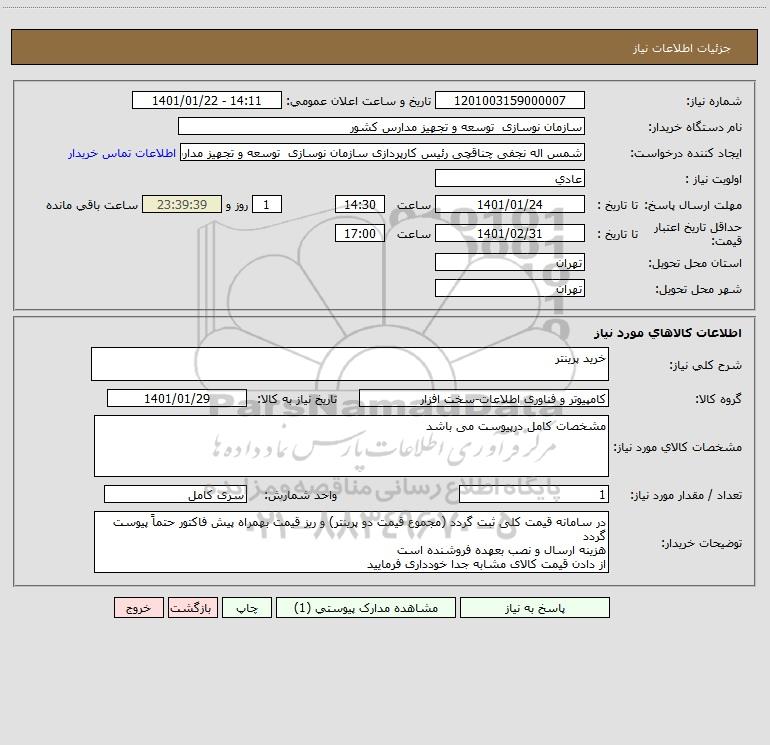Screen dimensions: 770x745
Task: Click the remaining days field showing 1
Action: click(267, 204)
